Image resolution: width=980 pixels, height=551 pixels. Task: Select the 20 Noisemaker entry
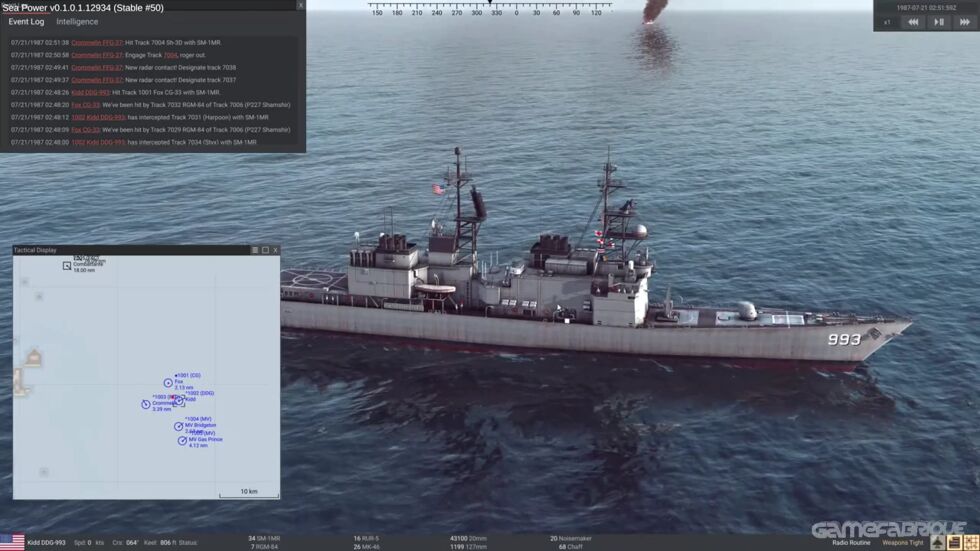coord(571,538)
